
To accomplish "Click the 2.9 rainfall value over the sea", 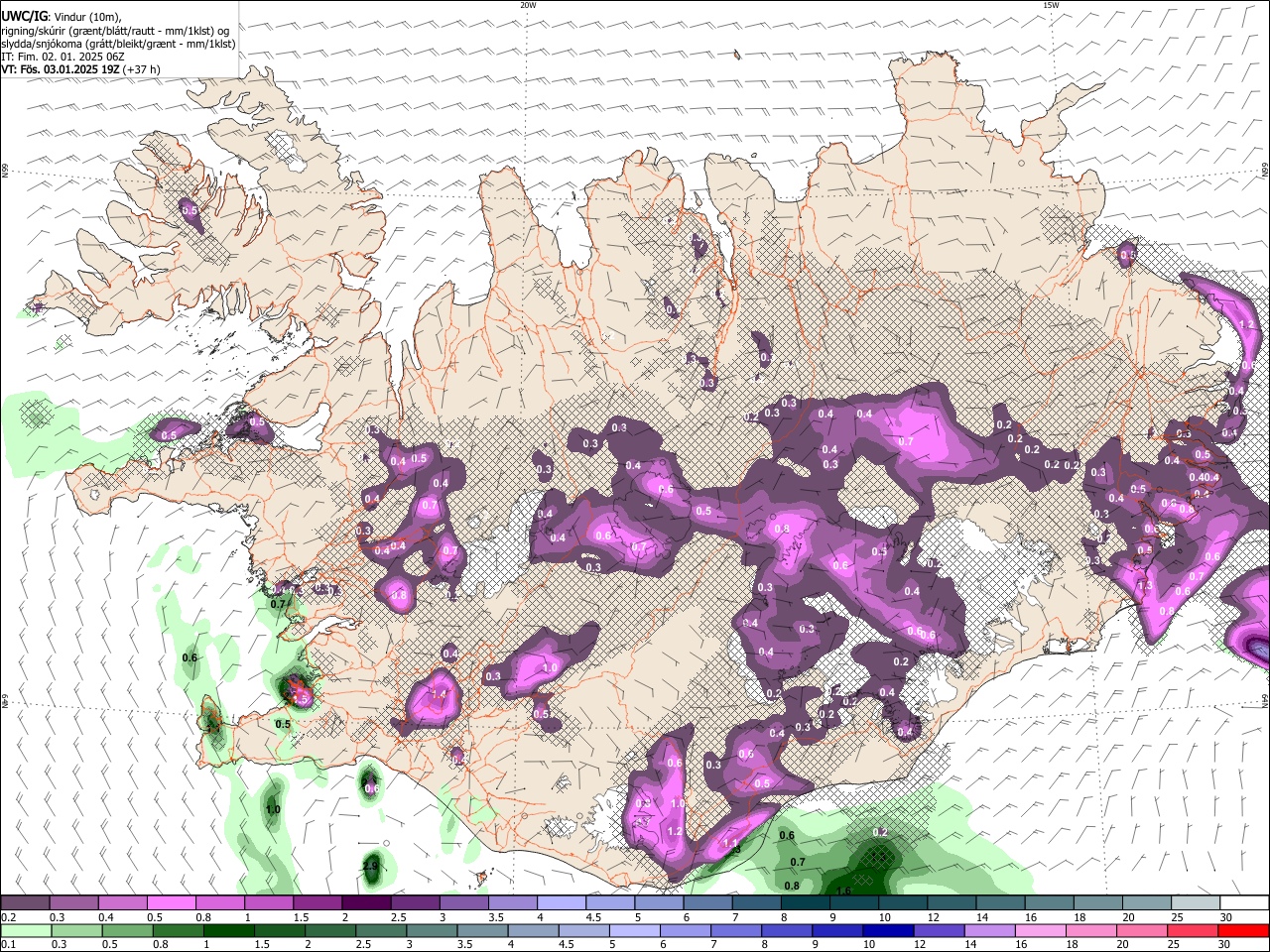I will point(371,866).
